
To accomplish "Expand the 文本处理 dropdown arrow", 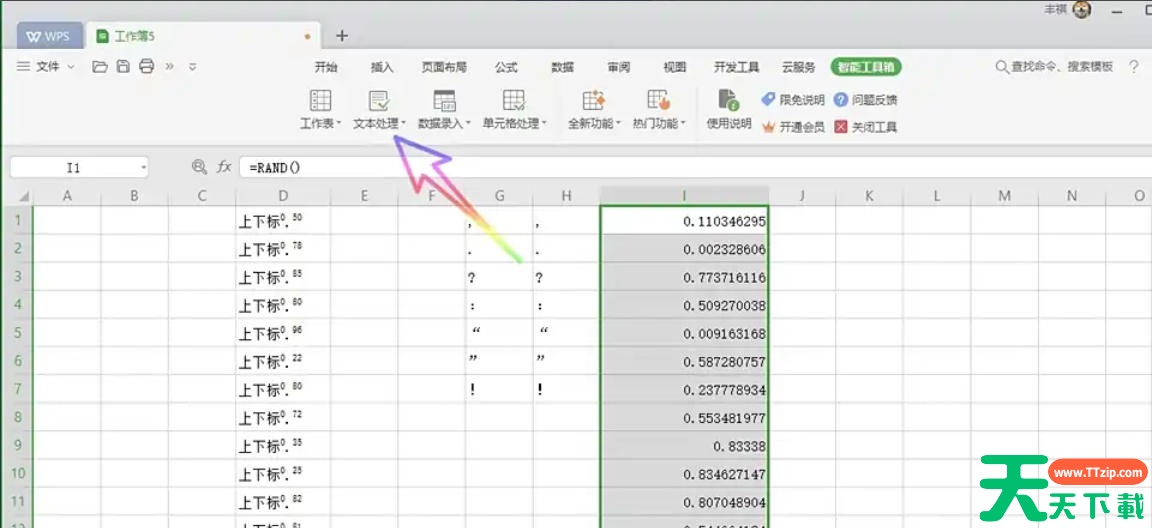I will 403,124.
